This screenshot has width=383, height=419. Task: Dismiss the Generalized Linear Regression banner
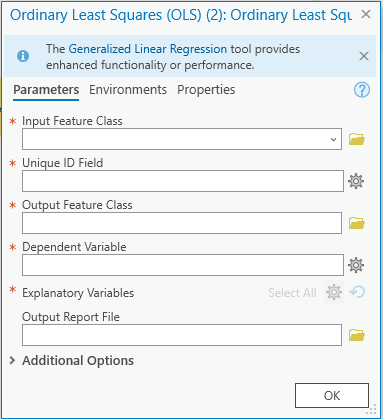364,56
